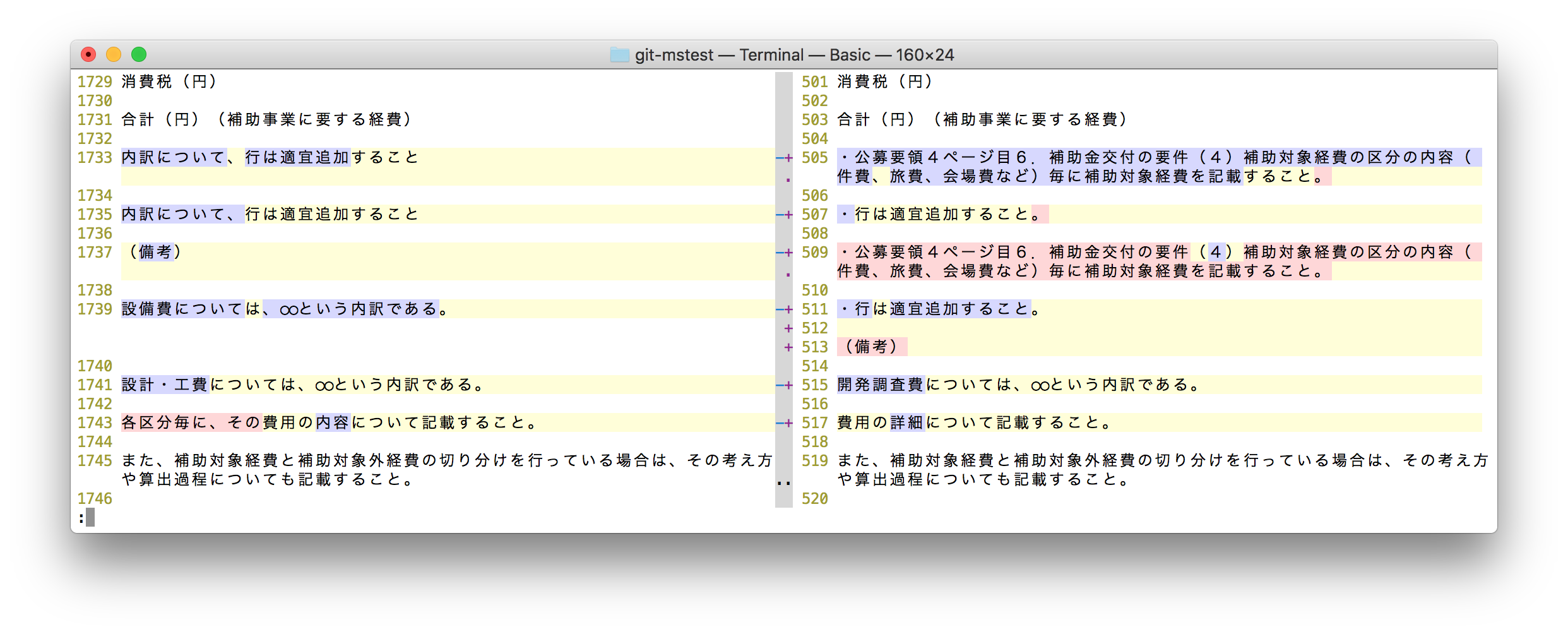This screenshot has height=634, width=1568.
Task: Click the highlighted （備考） text on line 1737
Action: click(x=155, y=252)
